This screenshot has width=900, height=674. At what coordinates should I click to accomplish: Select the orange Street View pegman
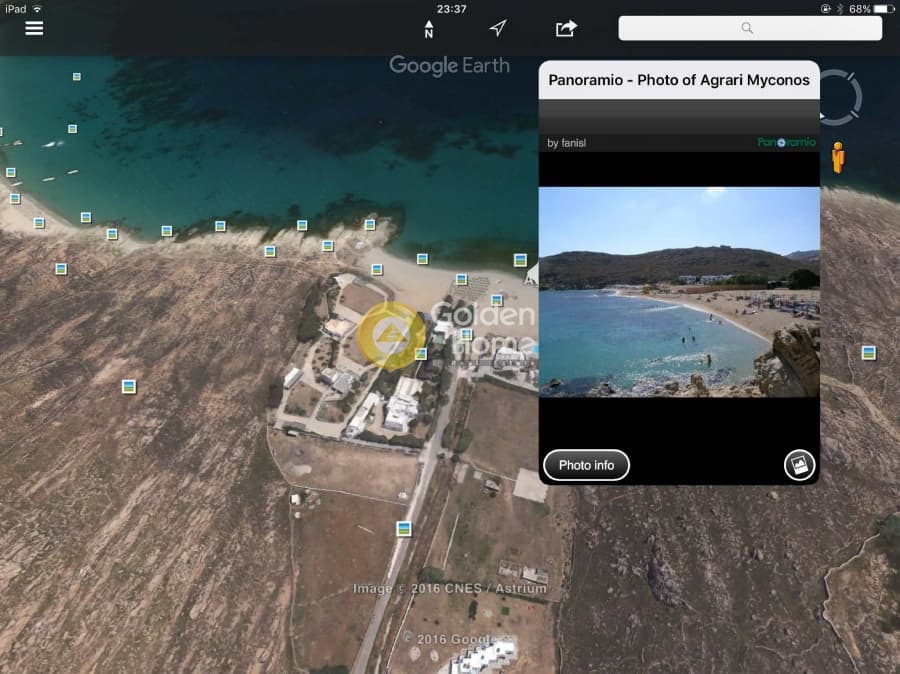point(838,157)
